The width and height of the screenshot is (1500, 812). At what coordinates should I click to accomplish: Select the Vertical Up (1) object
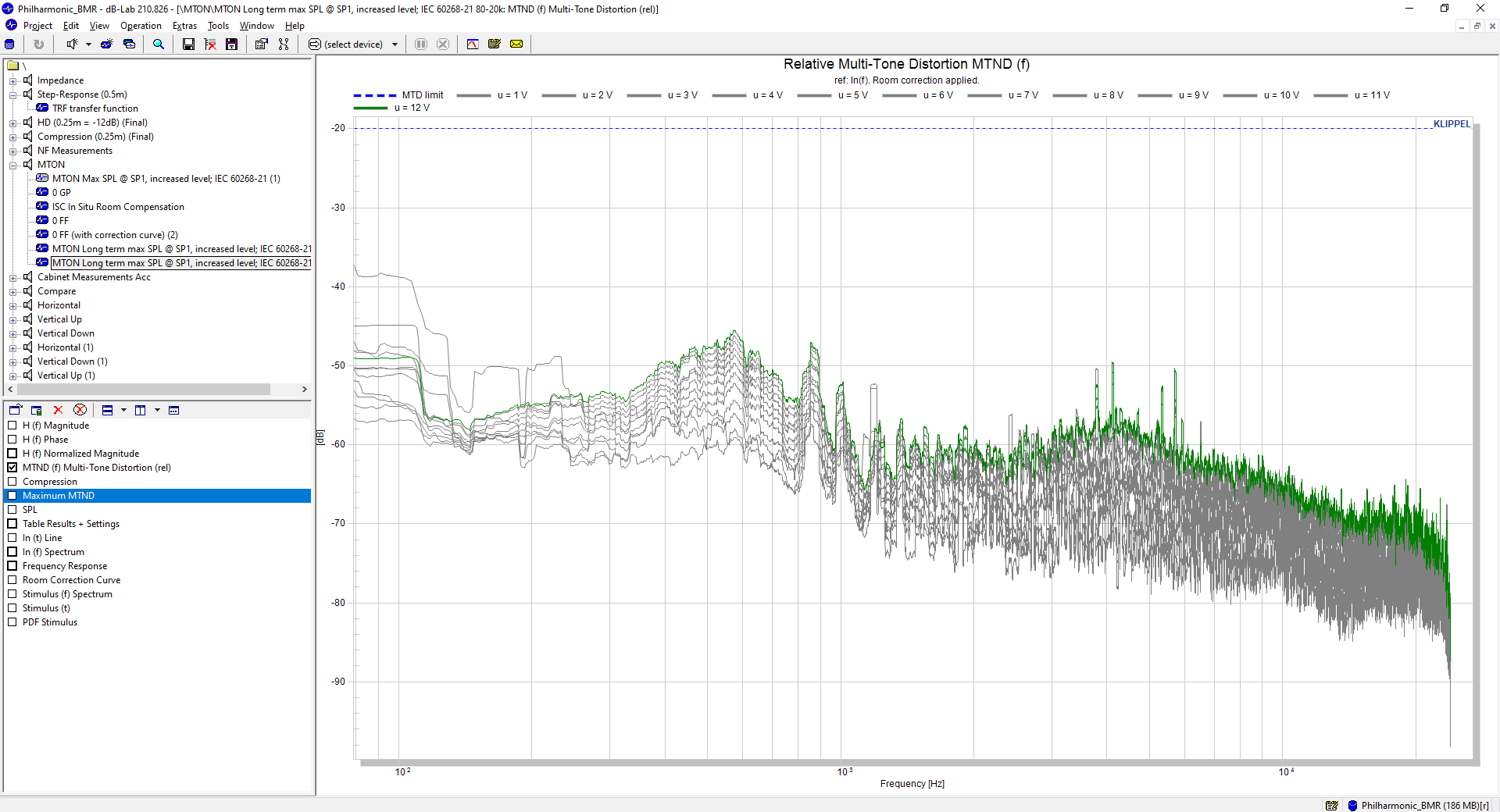66,376
